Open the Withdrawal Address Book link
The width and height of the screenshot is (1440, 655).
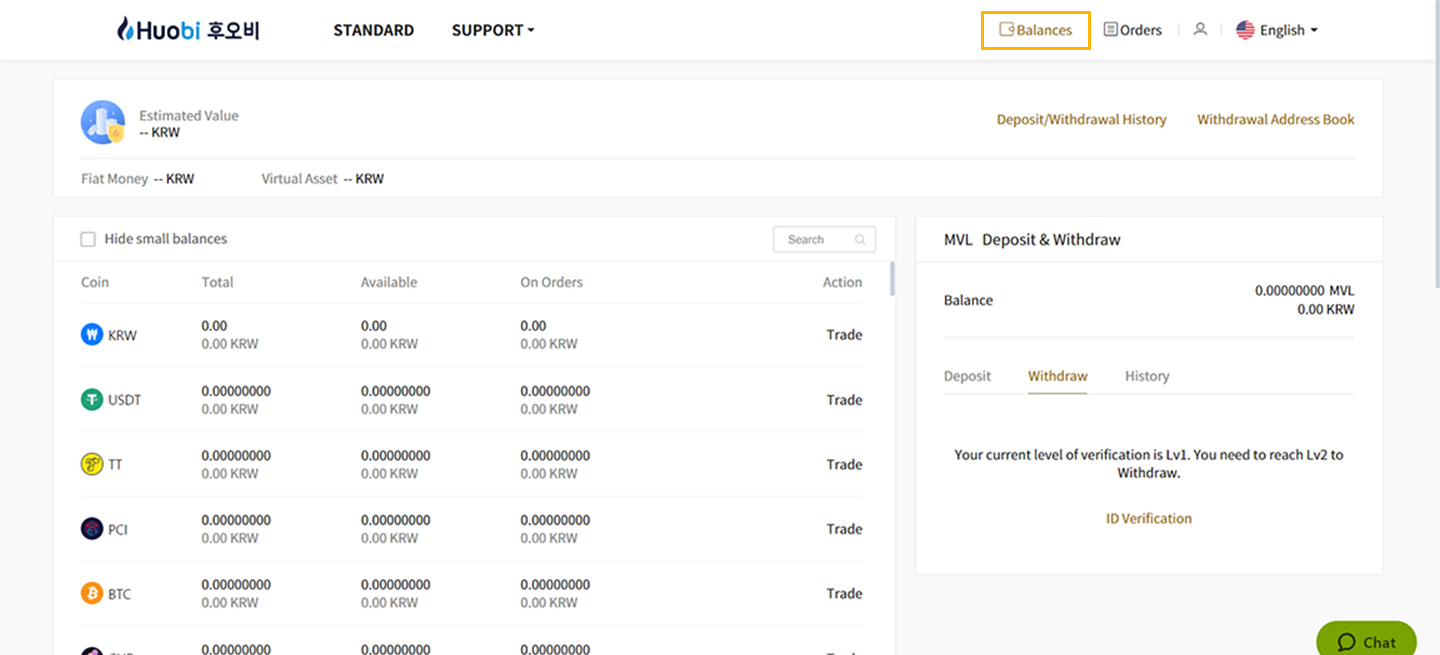click(1275, 119)
